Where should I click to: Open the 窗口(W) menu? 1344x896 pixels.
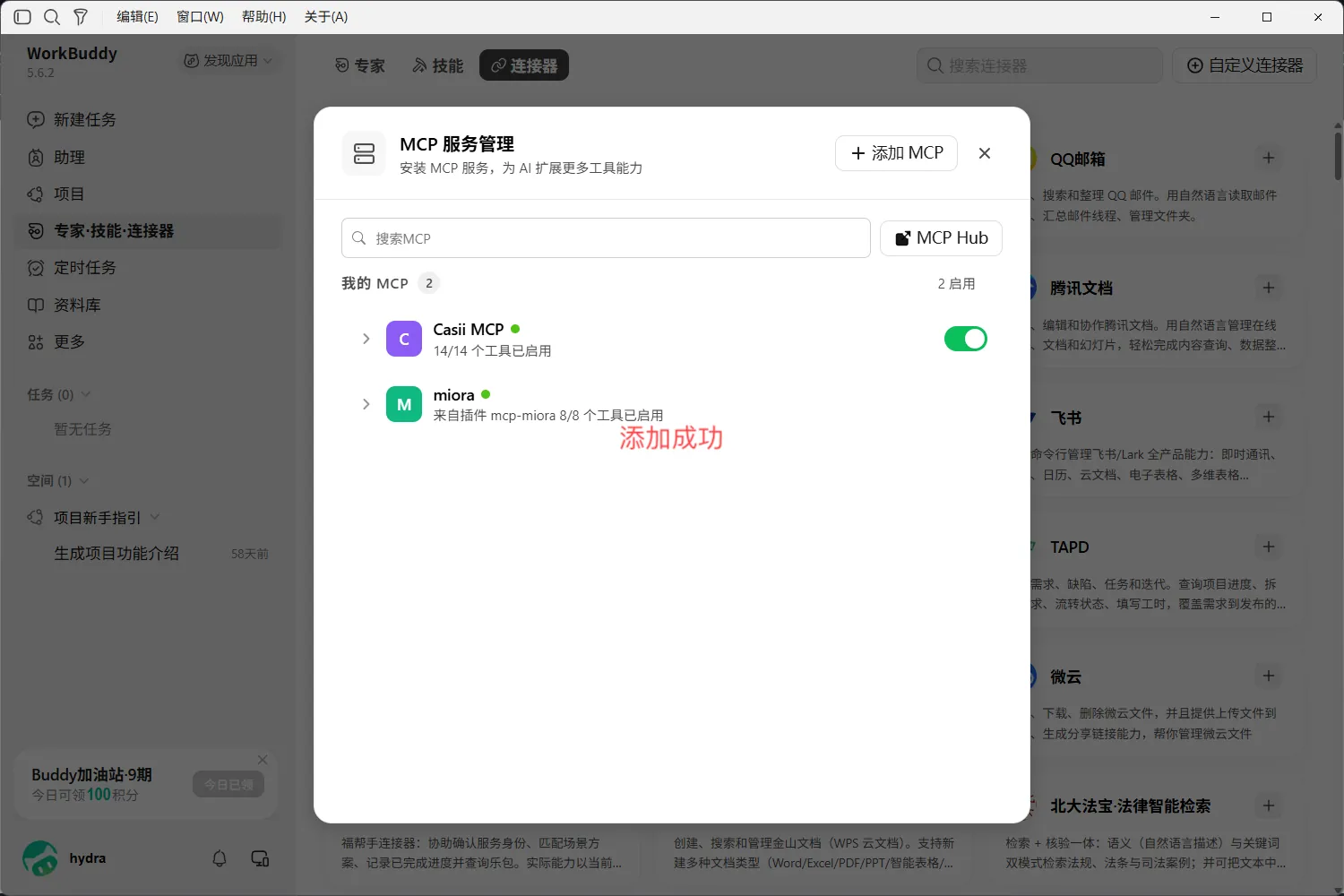(200, 17)
